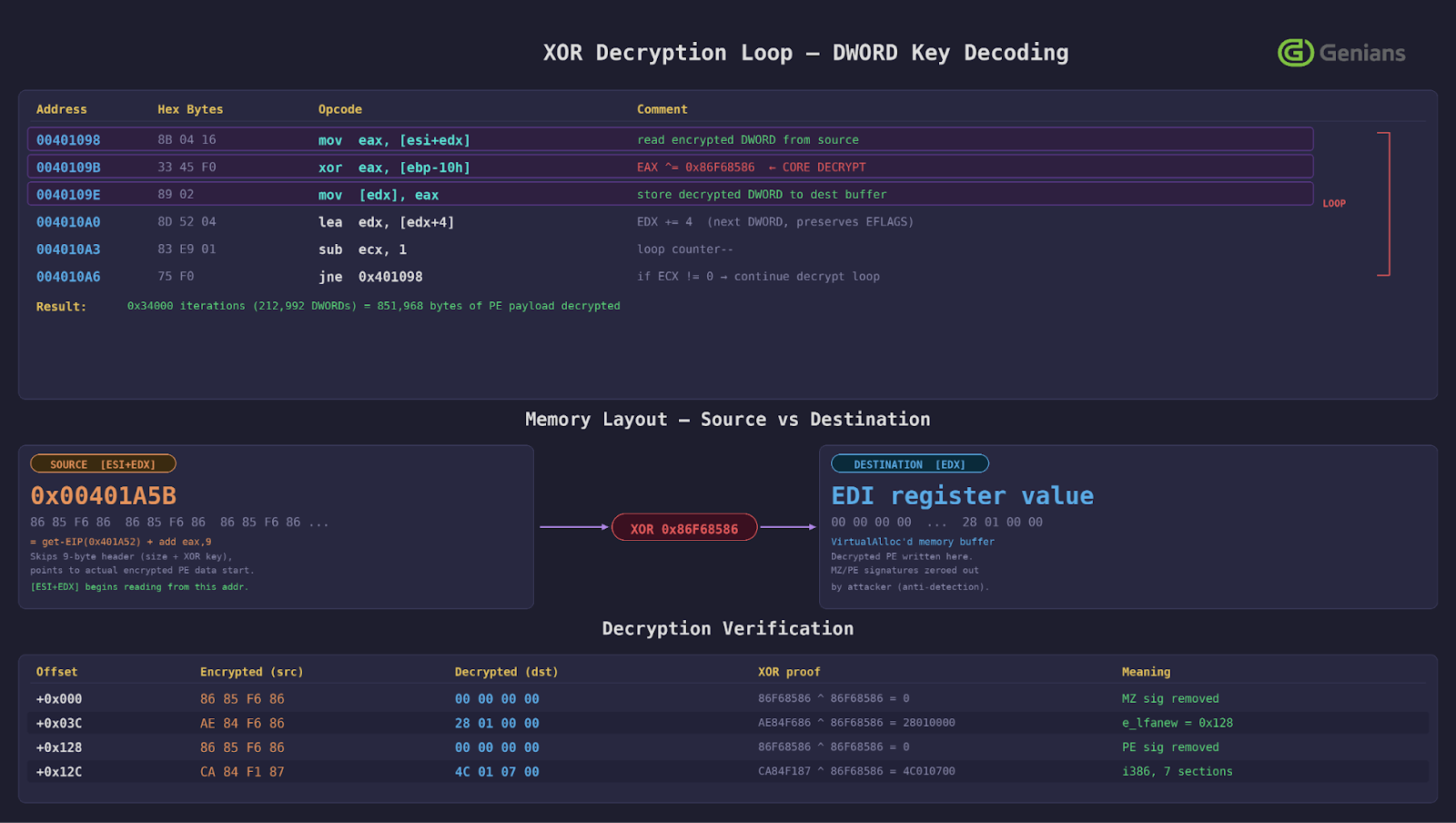This screenshot has width=1456, height=823.
Task: Click the arrow leading to EDI buffer
Action: [787, 526]
